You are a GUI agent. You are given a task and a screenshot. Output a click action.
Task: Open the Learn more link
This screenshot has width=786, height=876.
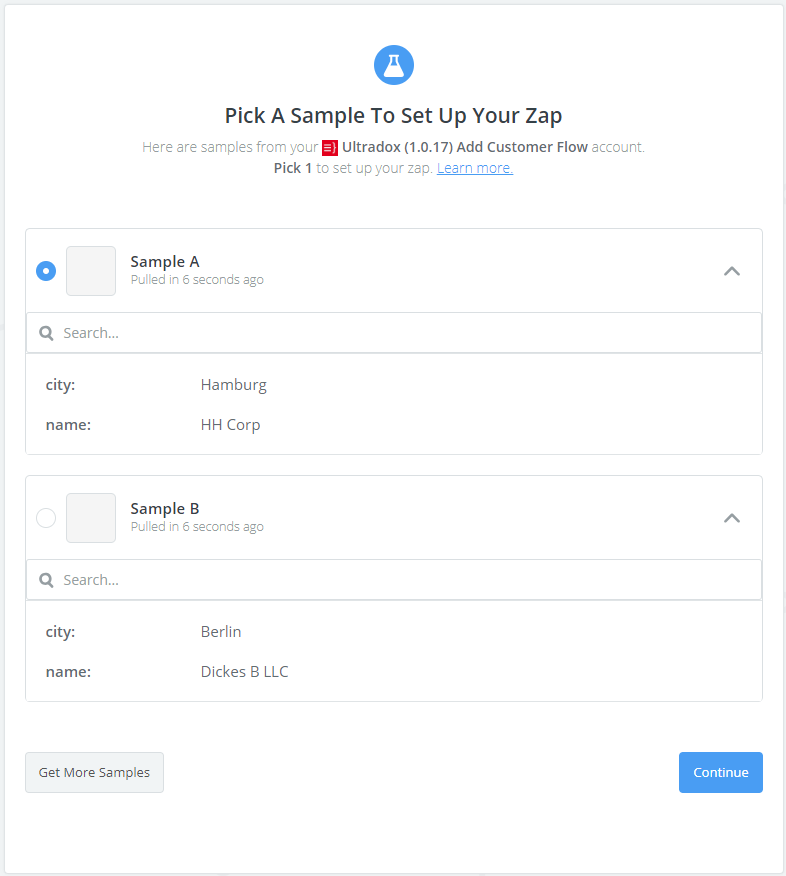click(475, 168)
